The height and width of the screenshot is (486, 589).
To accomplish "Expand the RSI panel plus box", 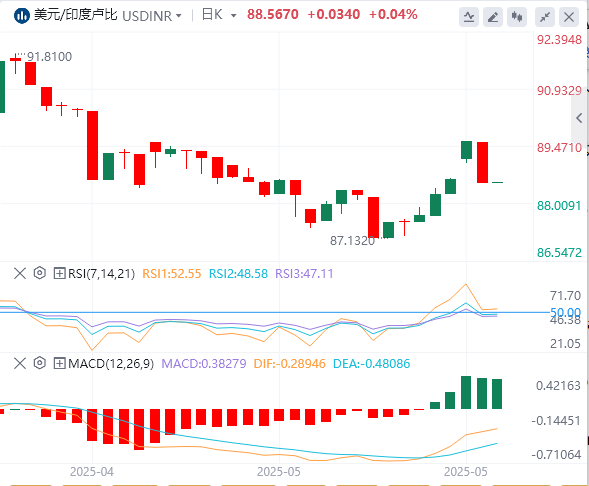I will tap(59, 273).
